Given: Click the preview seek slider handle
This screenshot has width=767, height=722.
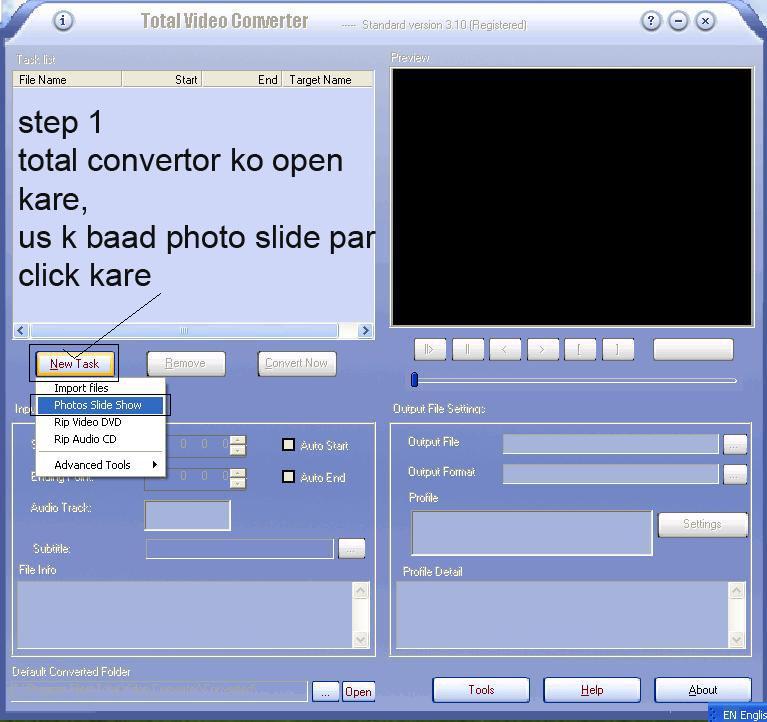Looking at the screenshot, I should (414, 380).
